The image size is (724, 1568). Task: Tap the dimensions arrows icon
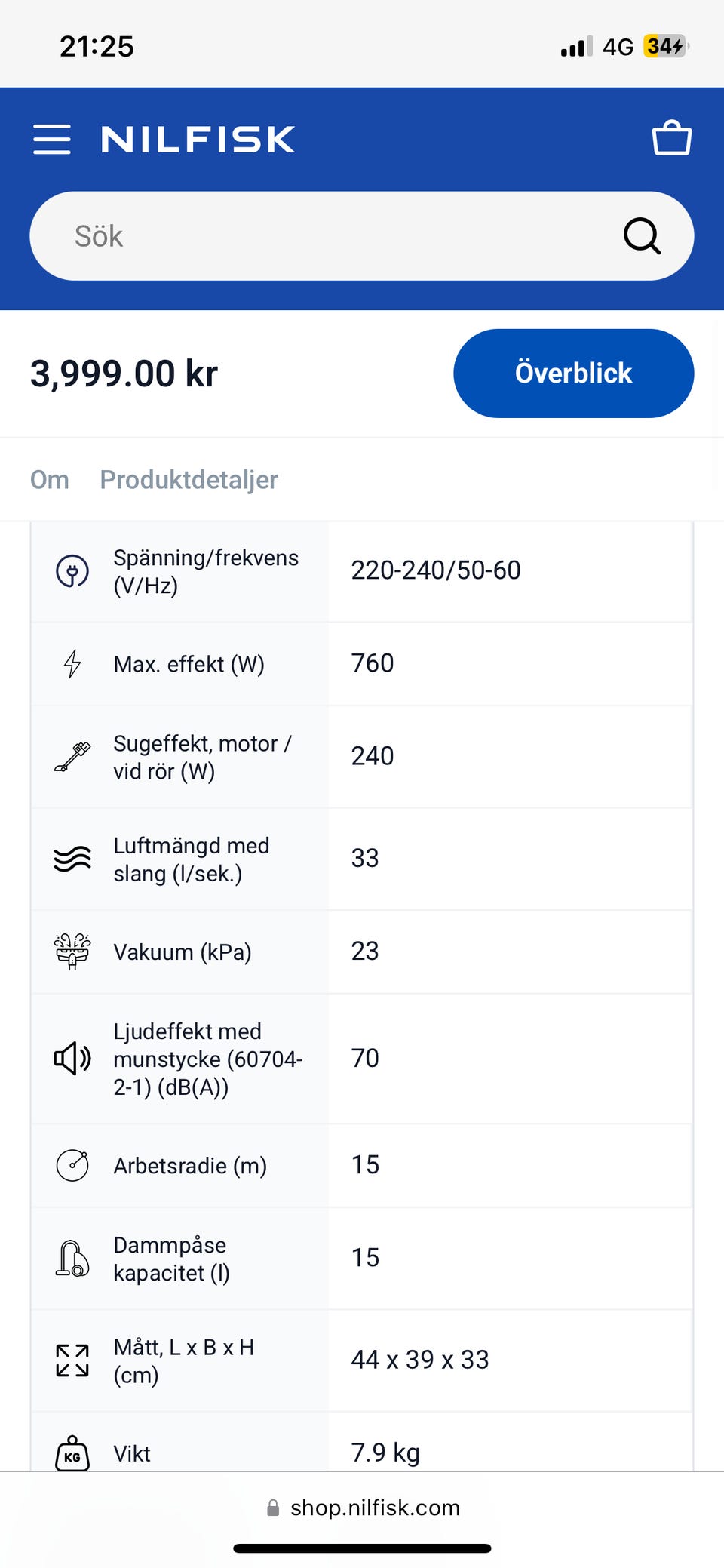tap(72, 1360)
